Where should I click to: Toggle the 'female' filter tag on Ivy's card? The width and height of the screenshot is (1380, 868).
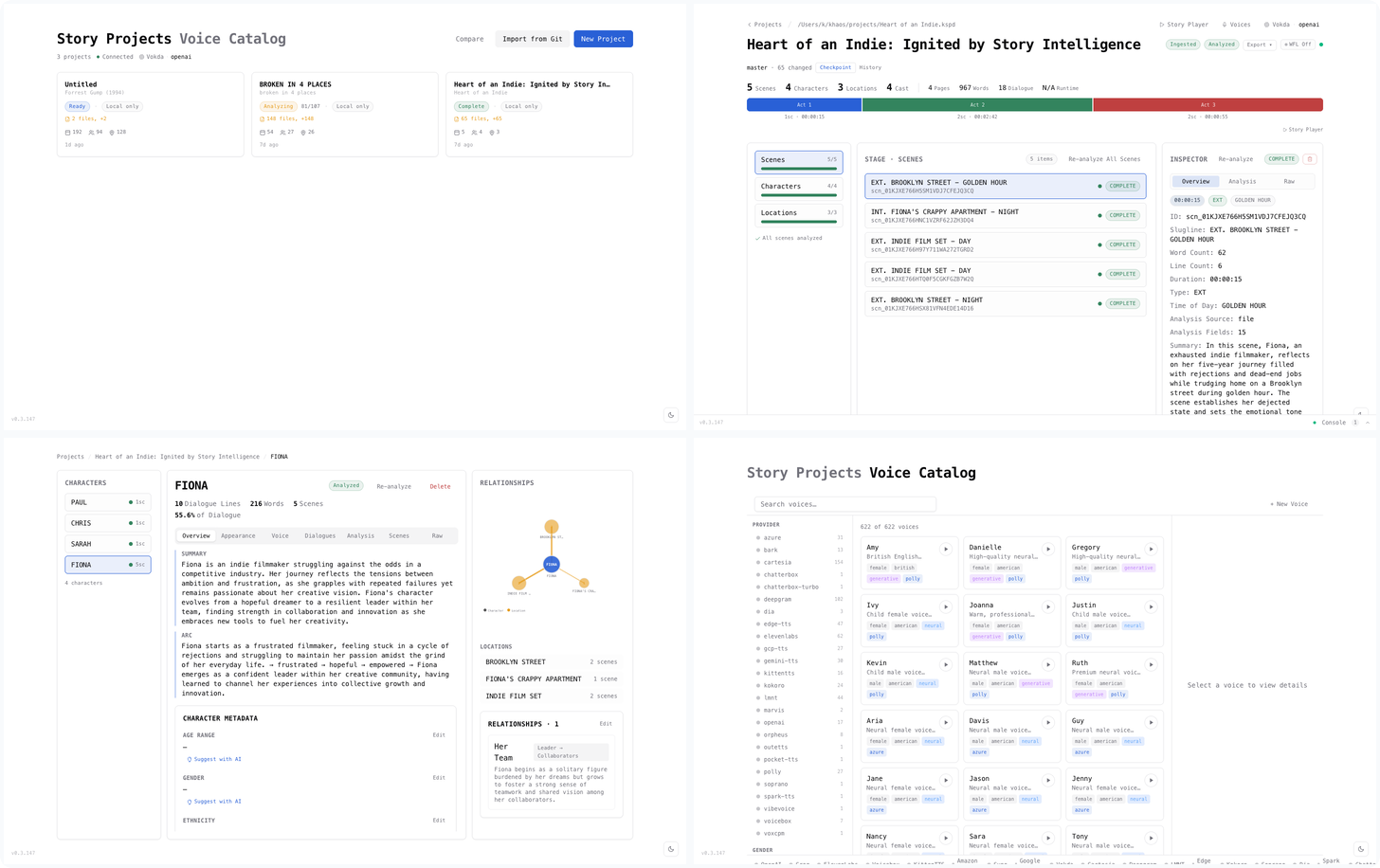pos(878,625)
